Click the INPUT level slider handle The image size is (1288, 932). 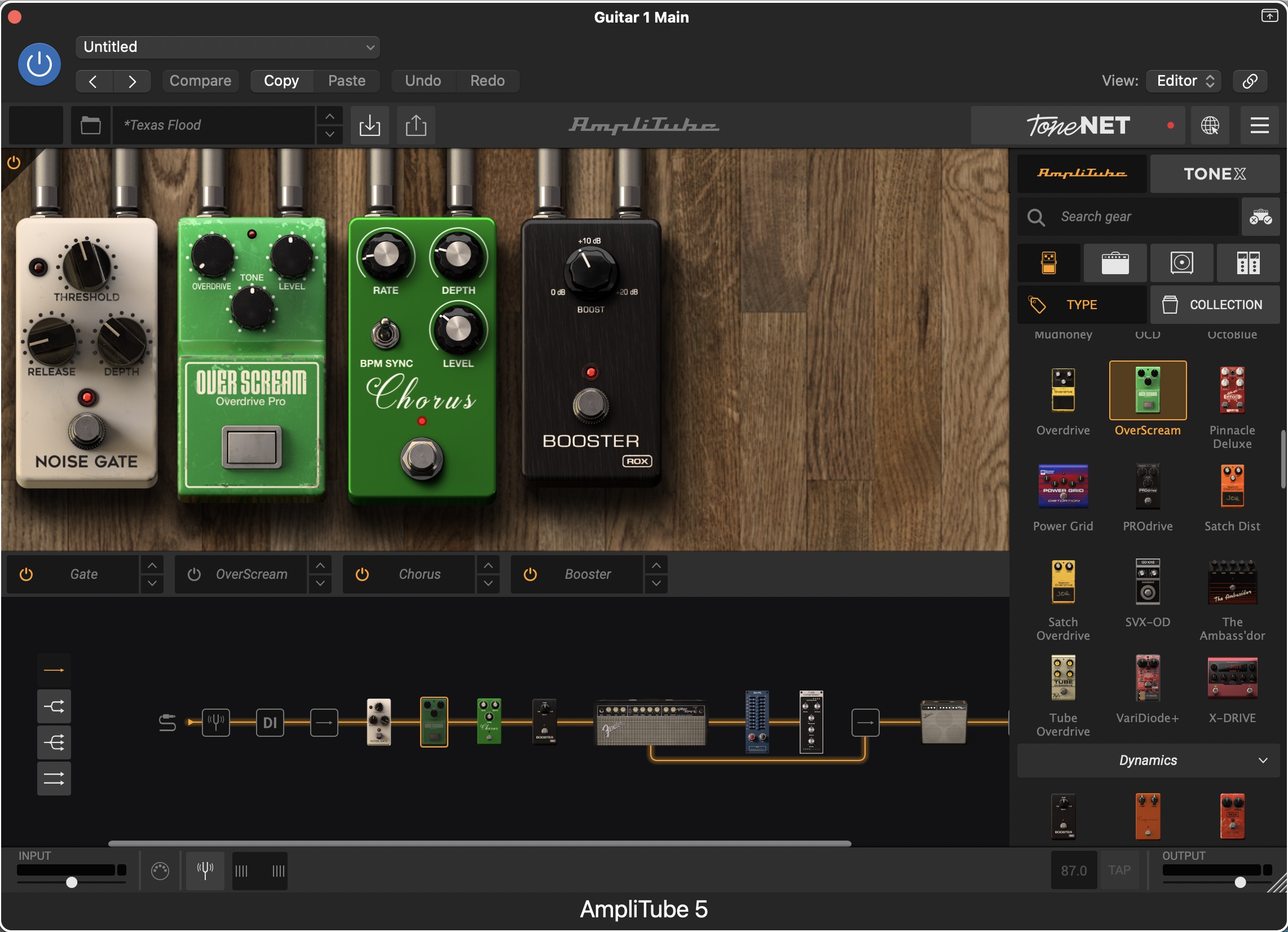click(x=72, y=882)
